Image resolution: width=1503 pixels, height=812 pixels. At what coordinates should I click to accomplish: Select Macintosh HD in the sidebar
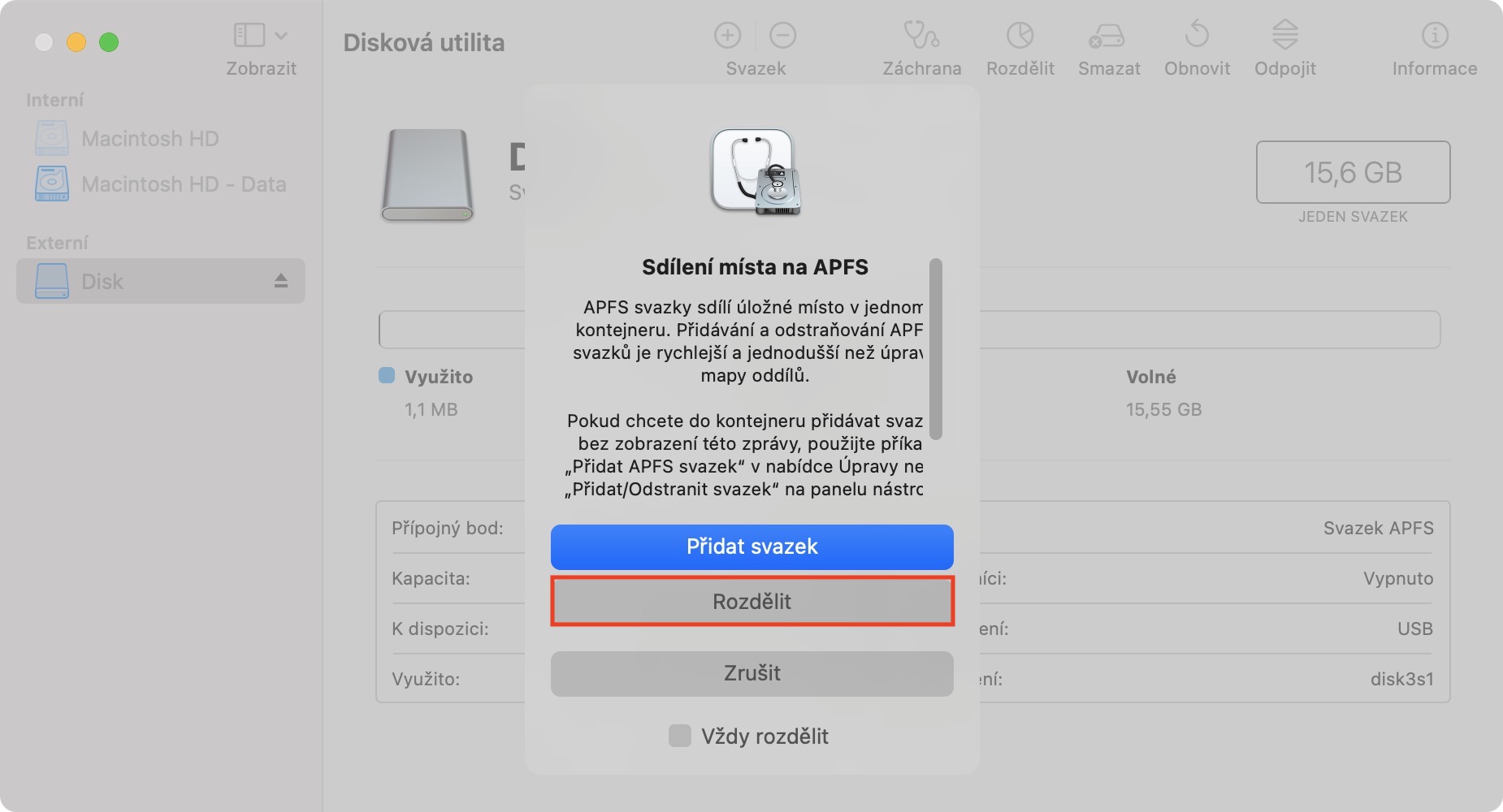(x=149, y=139)
